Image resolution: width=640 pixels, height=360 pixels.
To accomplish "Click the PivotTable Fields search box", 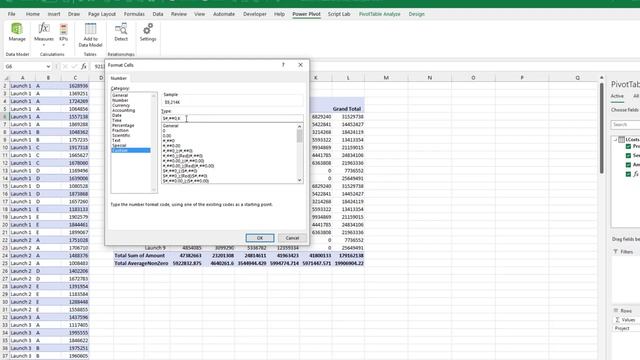I will point(626,124).
